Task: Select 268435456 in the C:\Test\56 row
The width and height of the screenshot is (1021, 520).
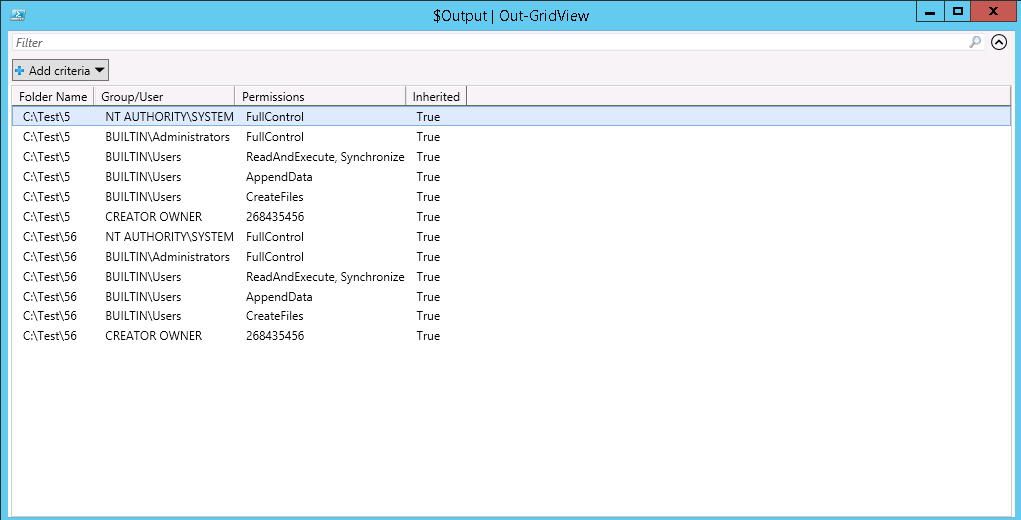Action: [275, 336]
